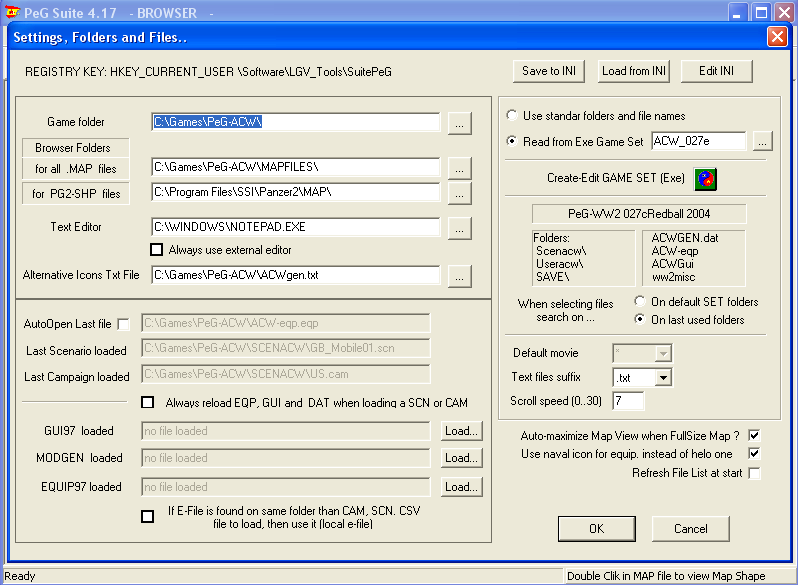Disable Auto-maximize Map View checkbox
The width and height of the screenshot is (798, 585).
pos(754,436)
